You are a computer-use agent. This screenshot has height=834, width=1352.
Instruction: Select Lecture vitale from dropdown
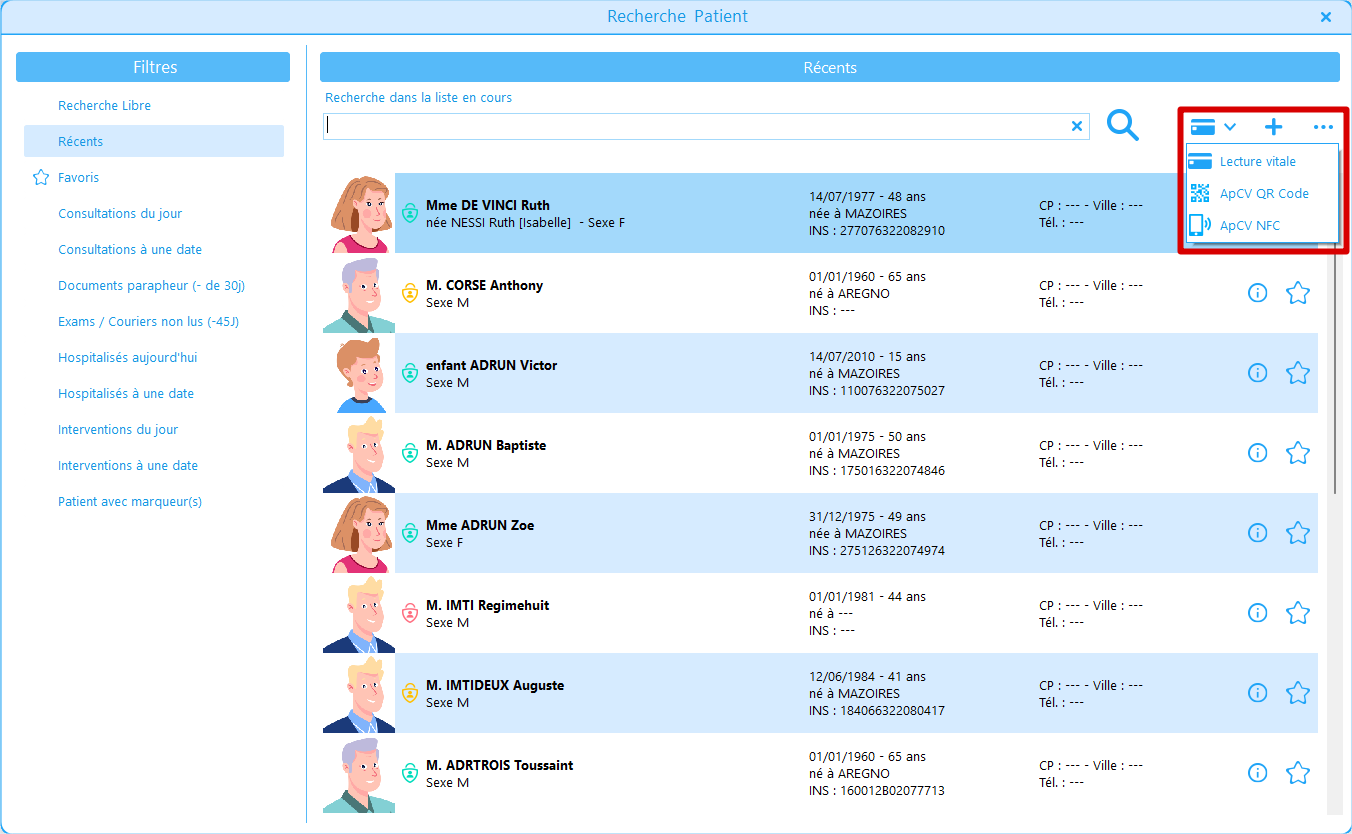(1257, 162)
